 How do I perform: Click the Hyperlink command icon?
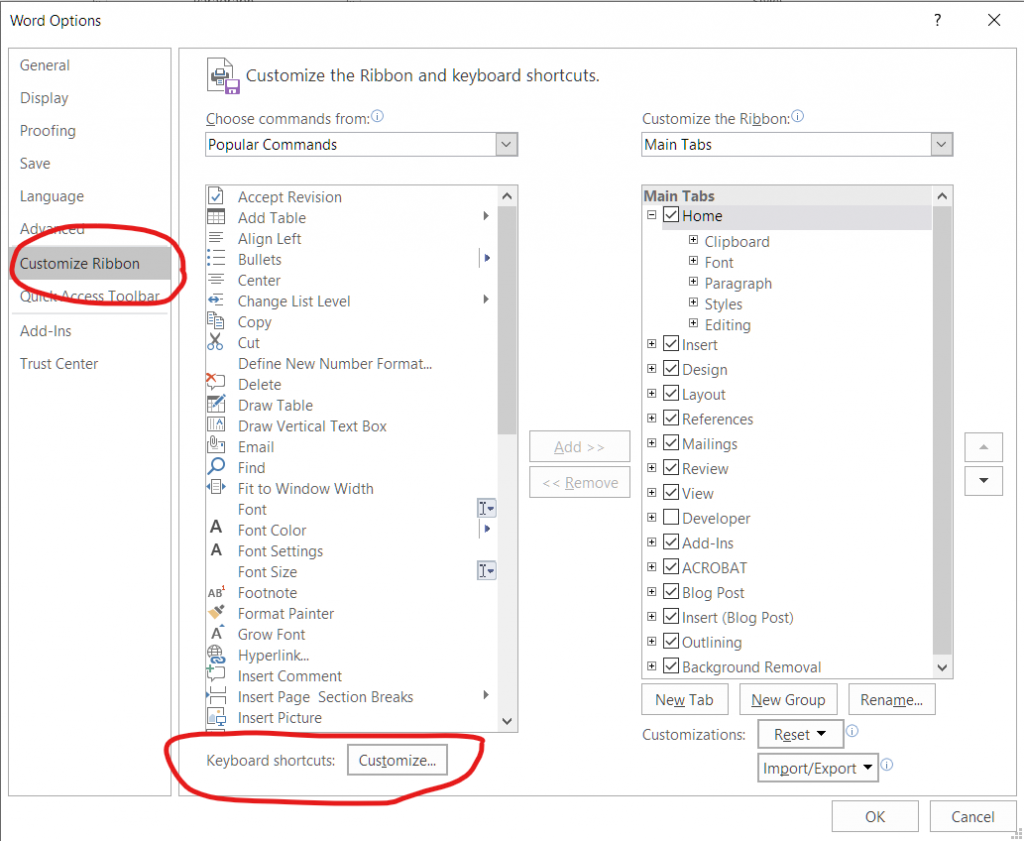point(217,655)
